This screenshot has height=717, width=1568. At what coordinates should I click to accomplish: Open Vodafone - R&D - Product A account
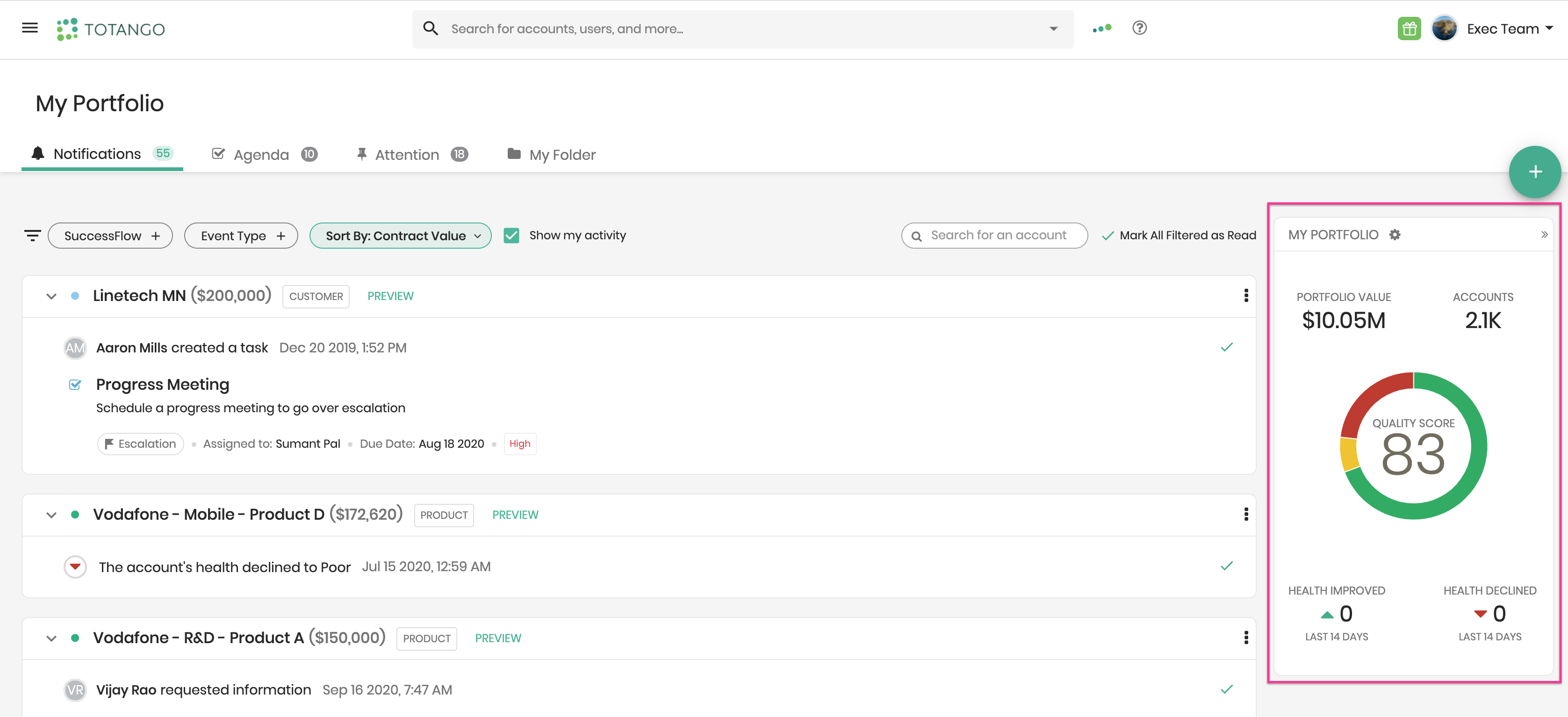point(198,638)
